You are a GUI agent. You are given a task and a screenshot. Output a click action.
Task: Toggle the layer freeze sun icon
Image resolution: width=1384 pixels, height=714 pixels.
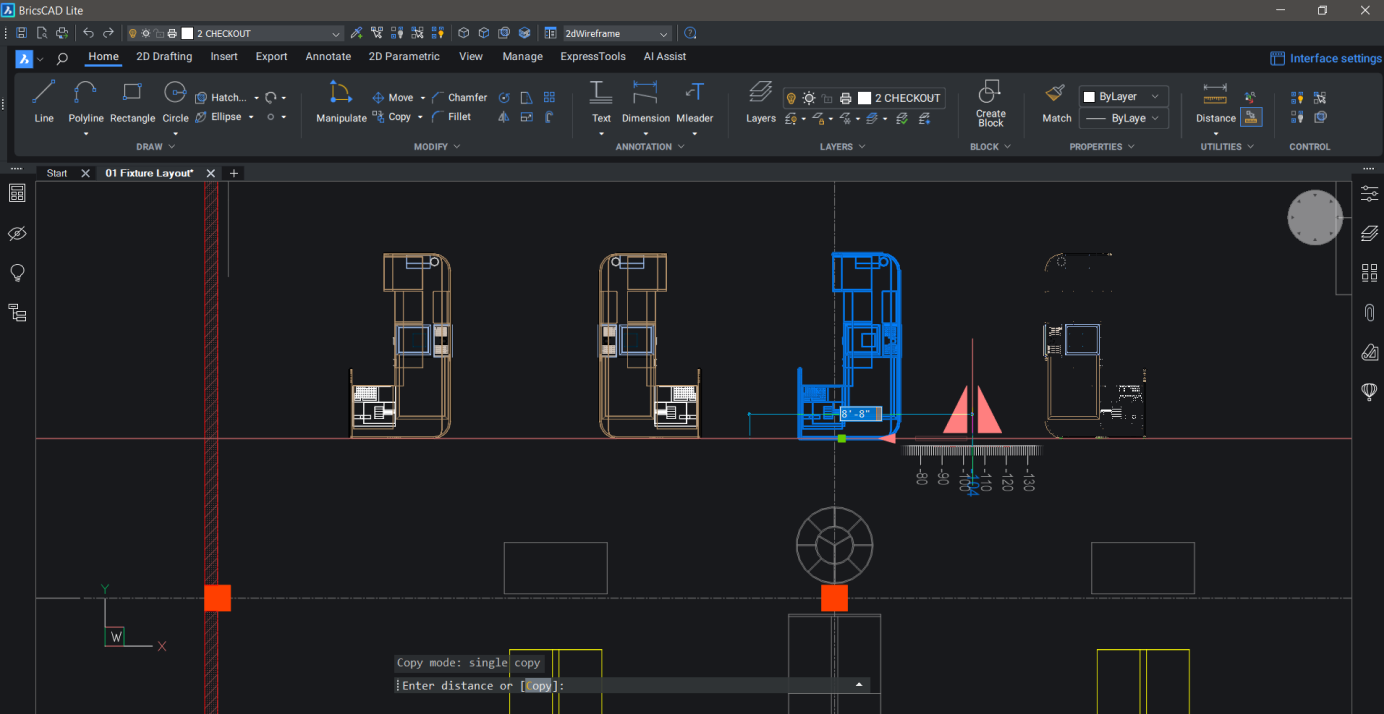click(x=809, y=97)
